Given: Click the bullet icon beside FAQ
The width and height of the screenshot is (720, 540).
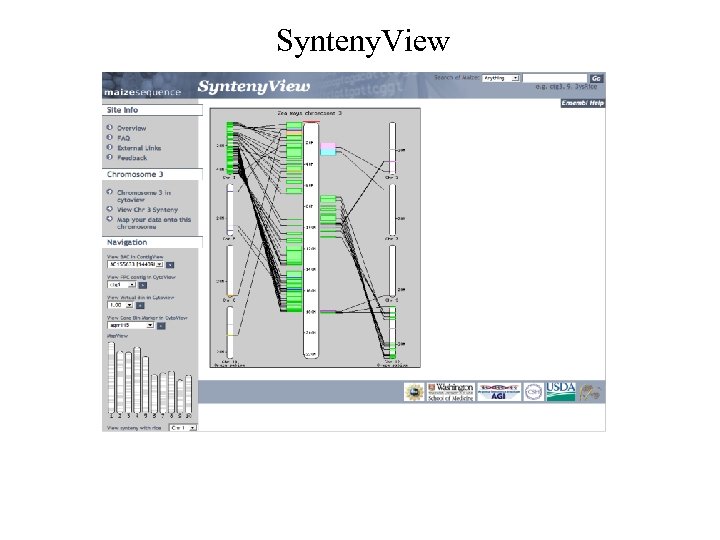Looking at the screenshot, I should click(109, 137).
